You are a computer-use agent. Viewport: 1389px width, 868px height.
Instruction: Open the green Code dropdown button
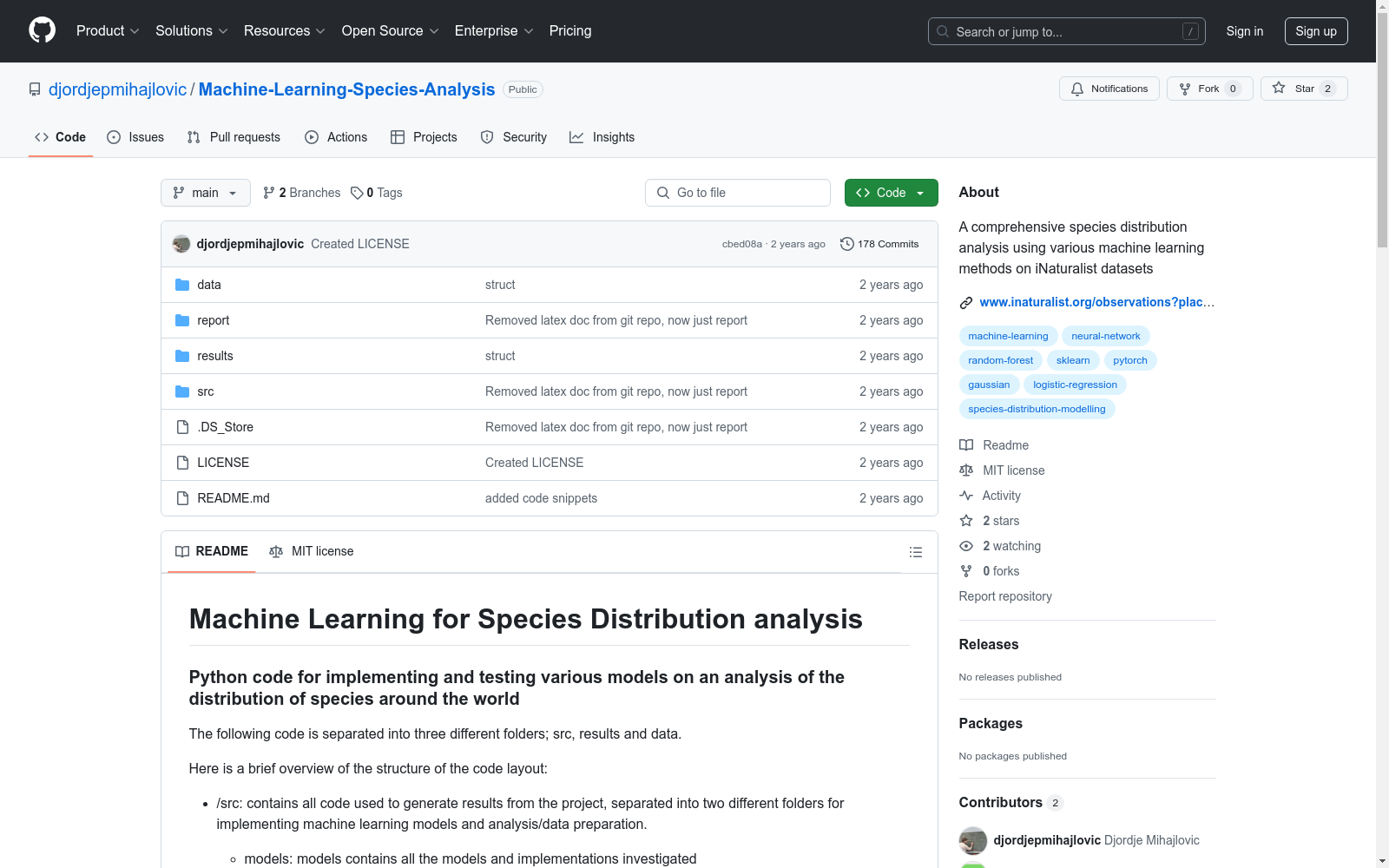(x=891, y=193)
